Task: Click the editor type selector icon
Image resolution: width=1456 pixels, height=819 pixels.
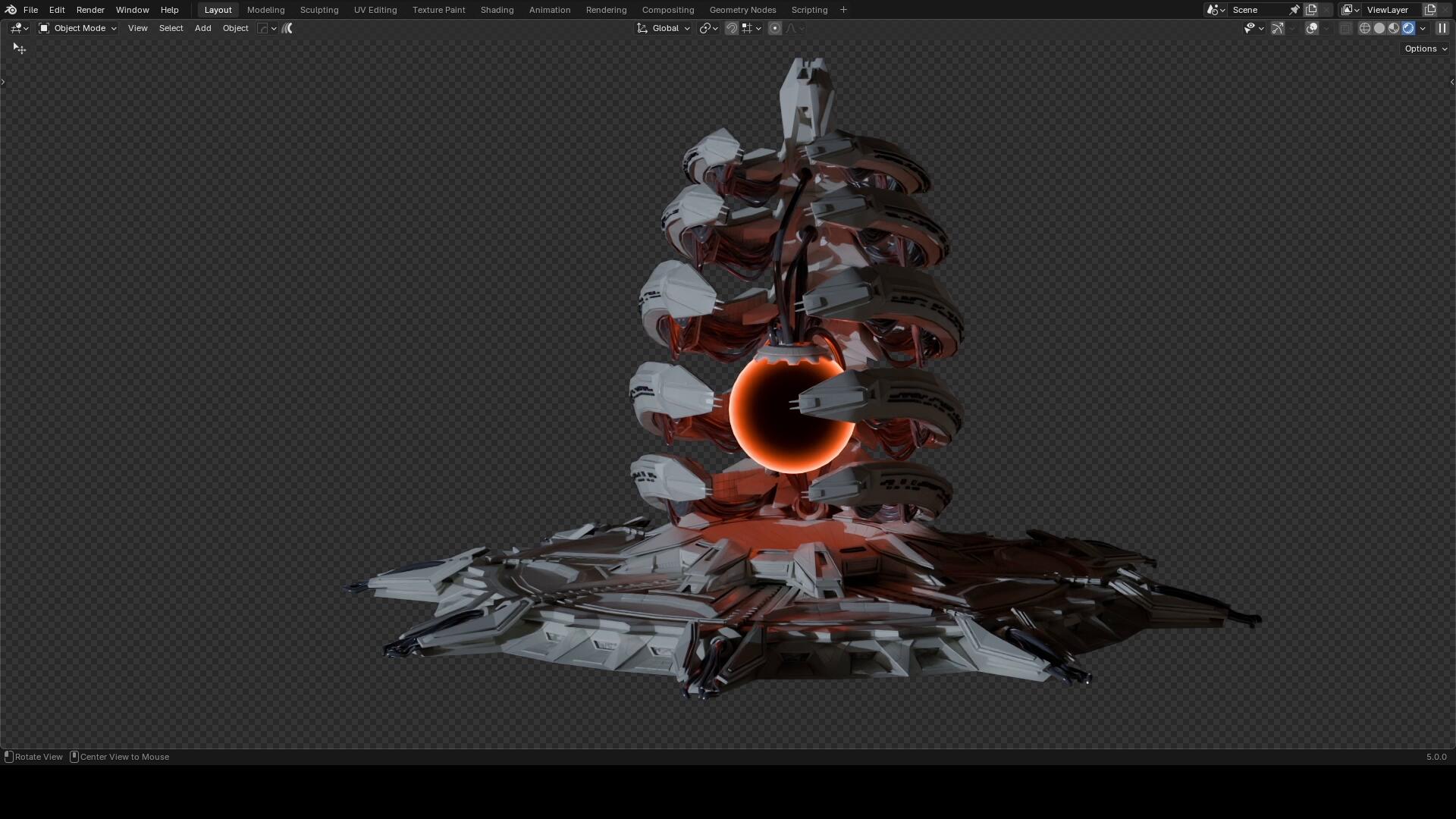Action: click(17, 28)
